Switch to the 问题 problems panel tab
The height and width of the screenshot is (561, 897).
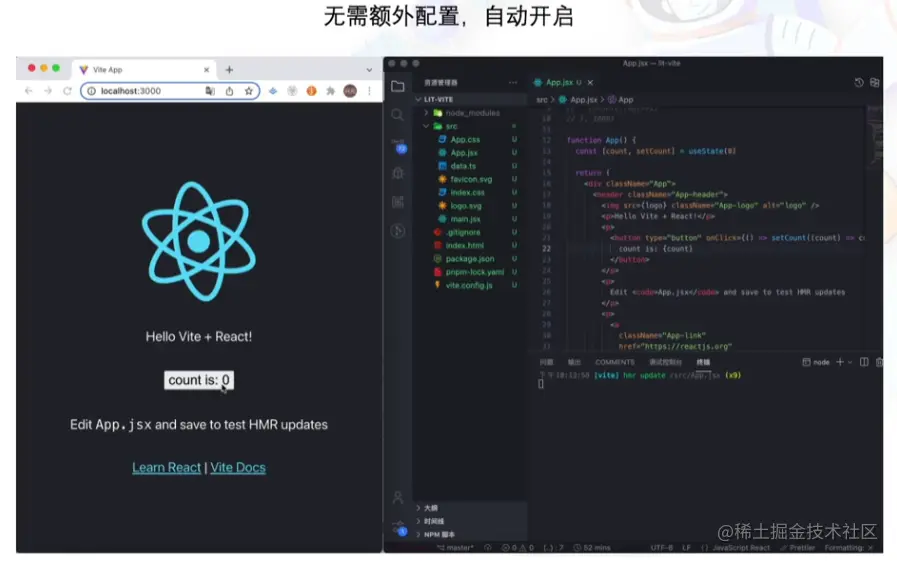point(546,362)
